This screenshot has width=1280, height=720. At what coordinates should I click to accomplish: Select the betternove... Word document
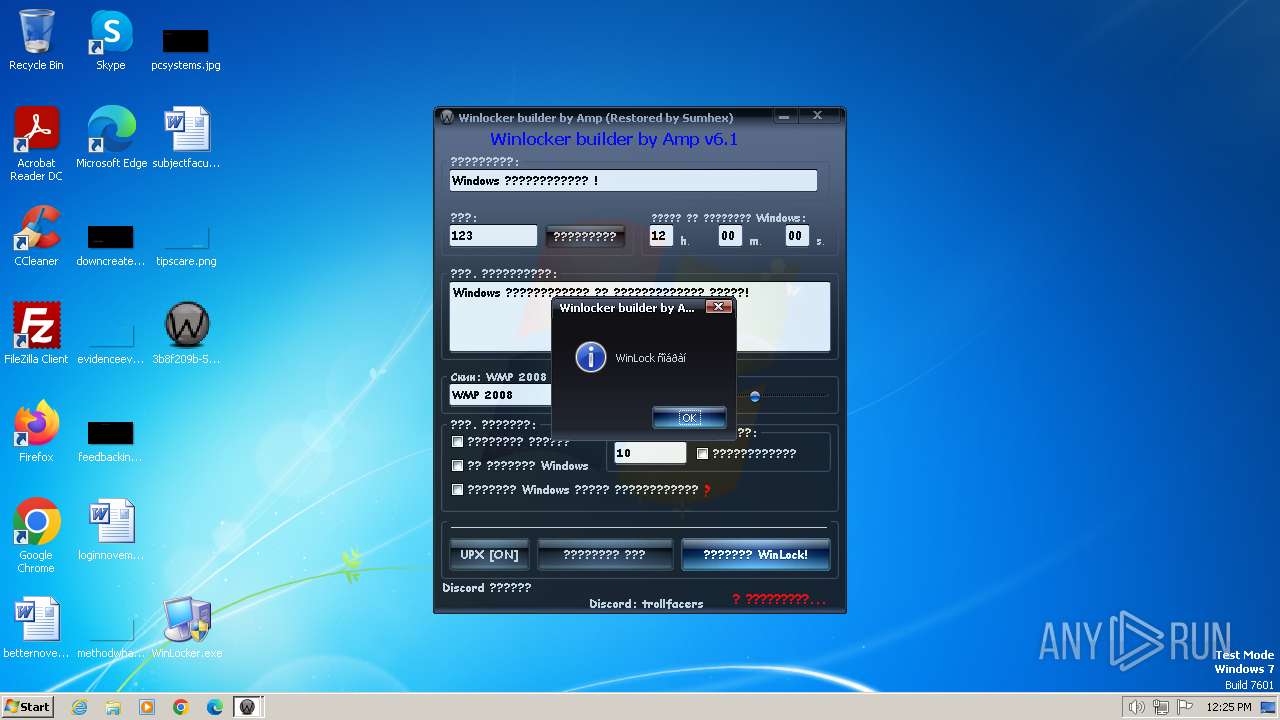(36, 628)
